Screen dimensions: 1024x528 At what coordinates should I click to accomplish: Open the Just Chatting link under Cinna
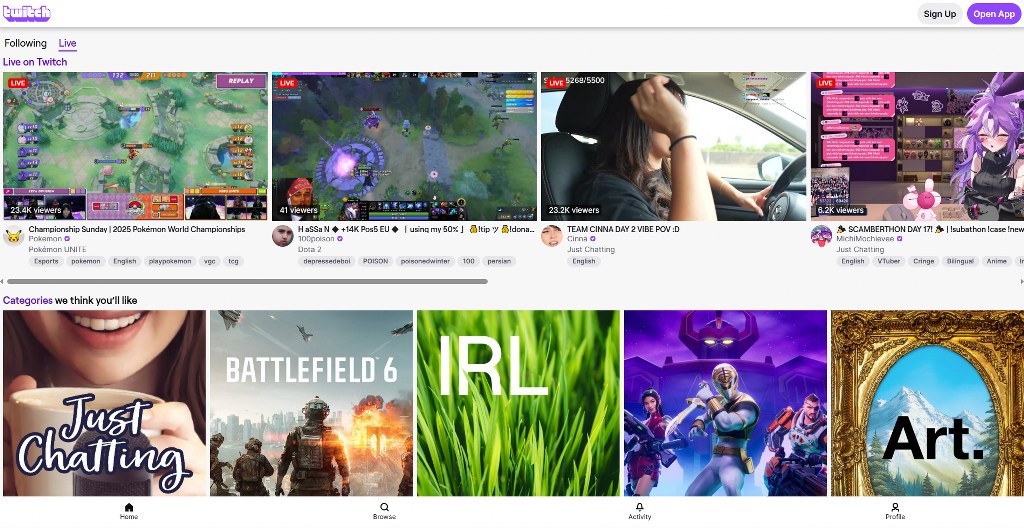(591, 250)
